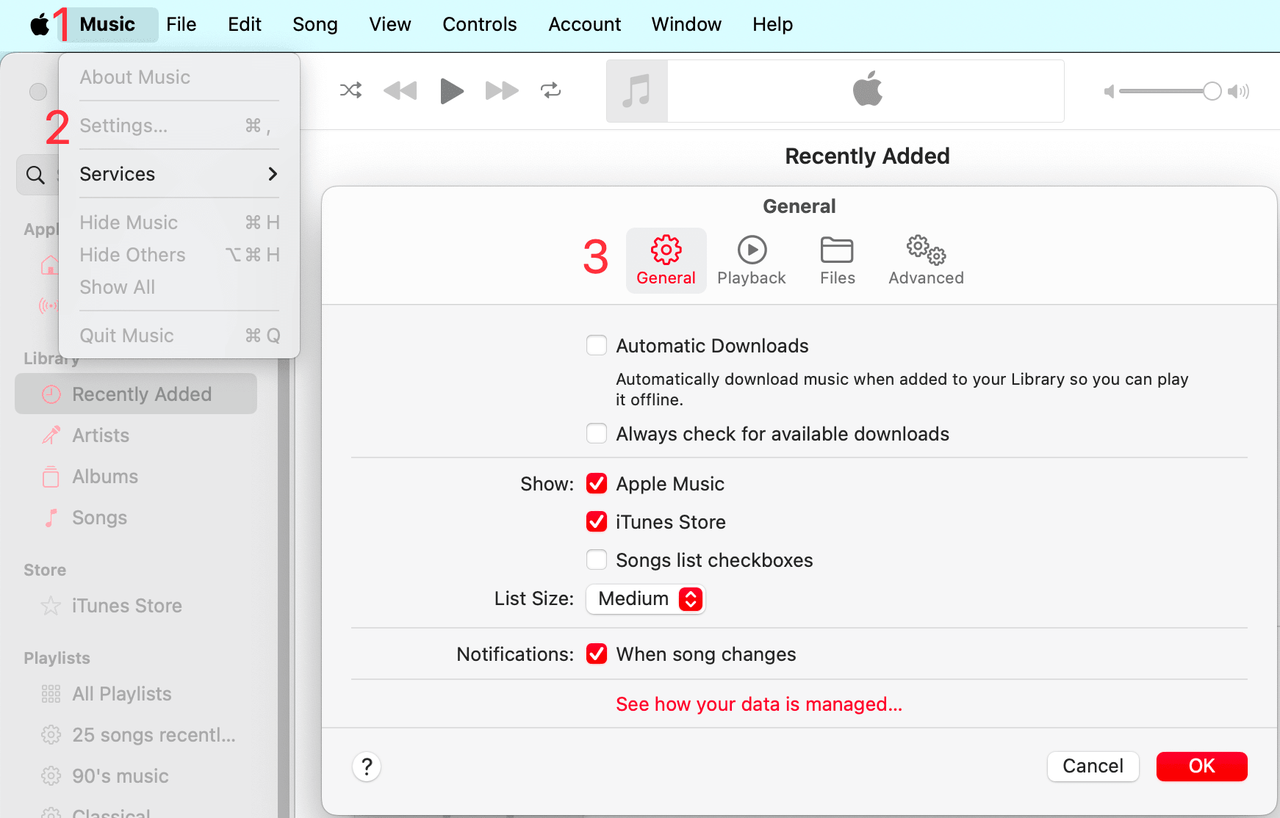Open the Edit menu

click(245, 24)
